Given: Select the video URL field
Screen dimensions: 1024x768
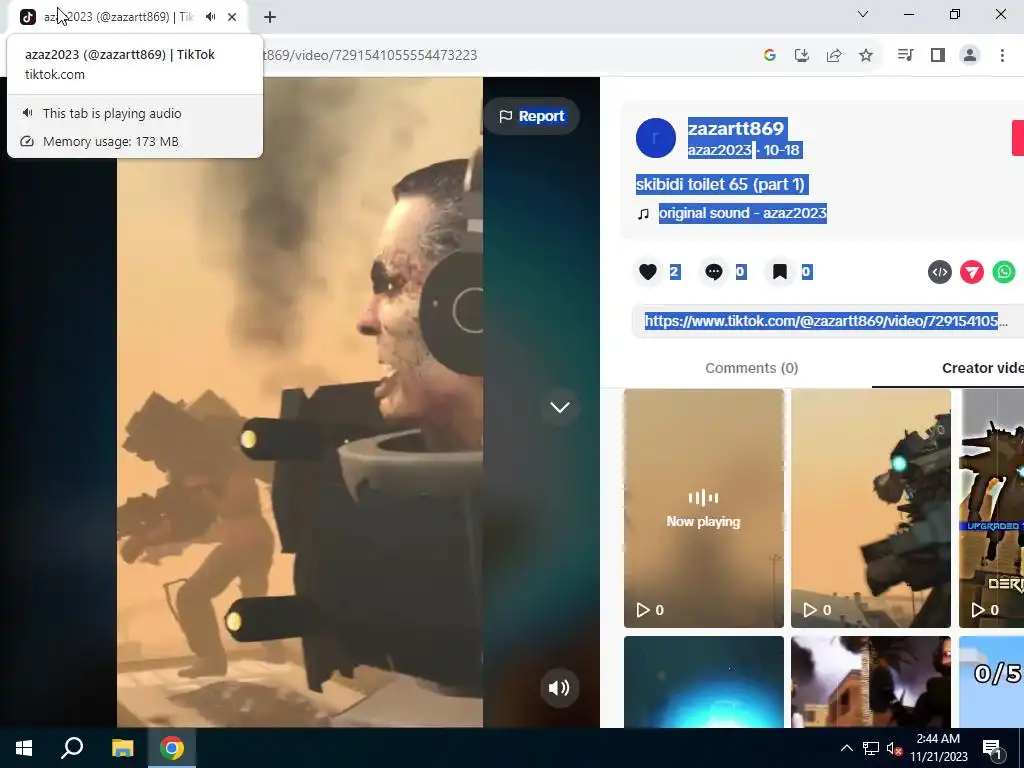Looking at the screenshot, I should 827,321.
